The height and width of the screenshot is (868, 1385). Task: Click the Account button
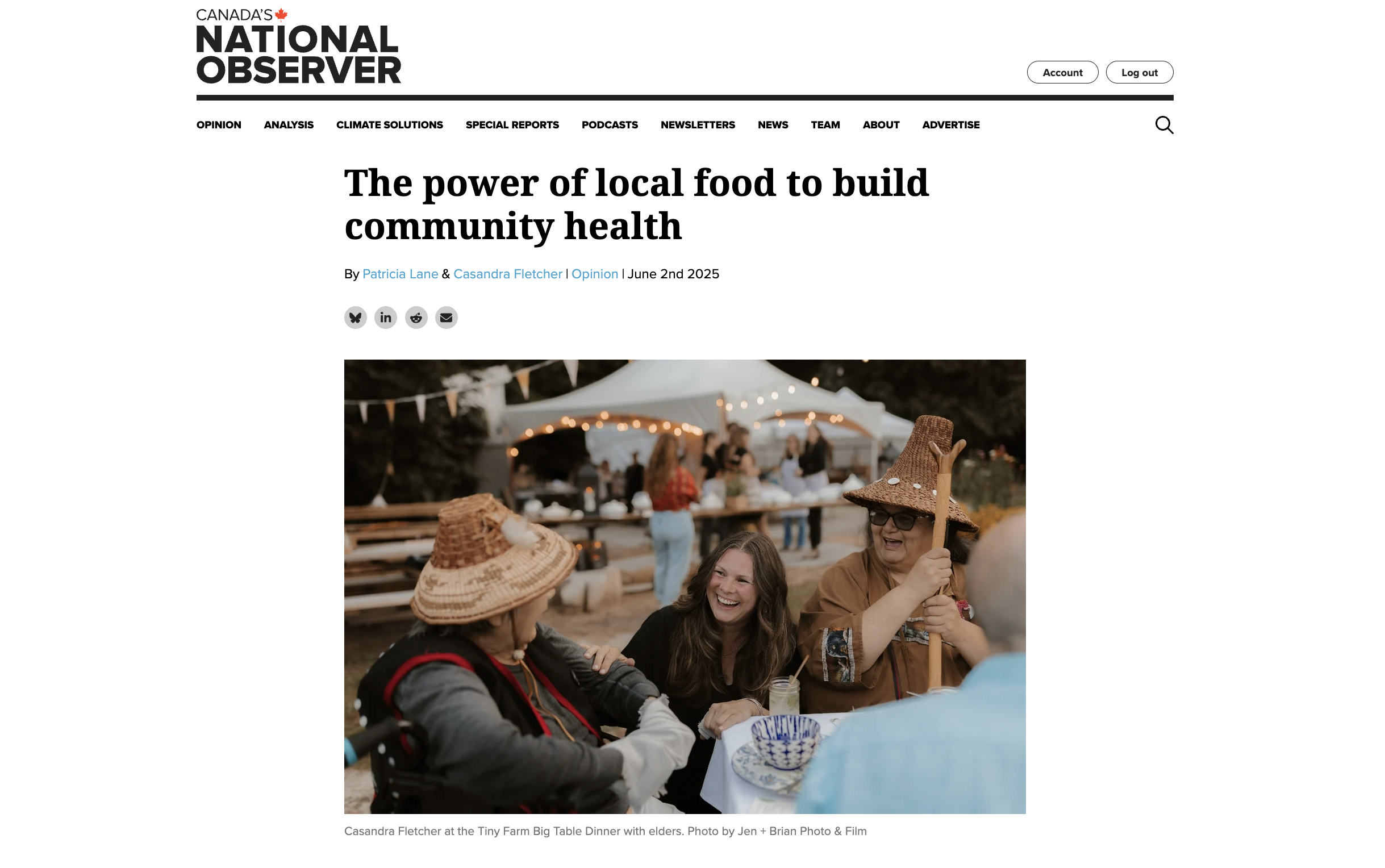1062,72
